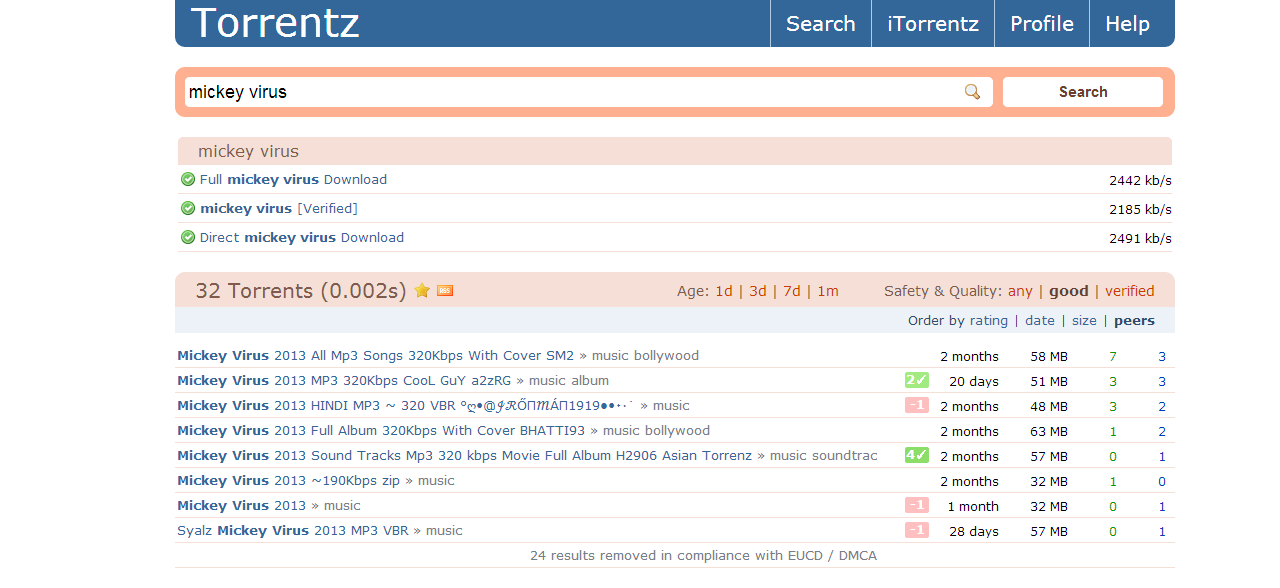The width and height of the screenshot is (1280, 588).
Task: Click the 63 MB size value
Action: click(x=1049, y=431)
